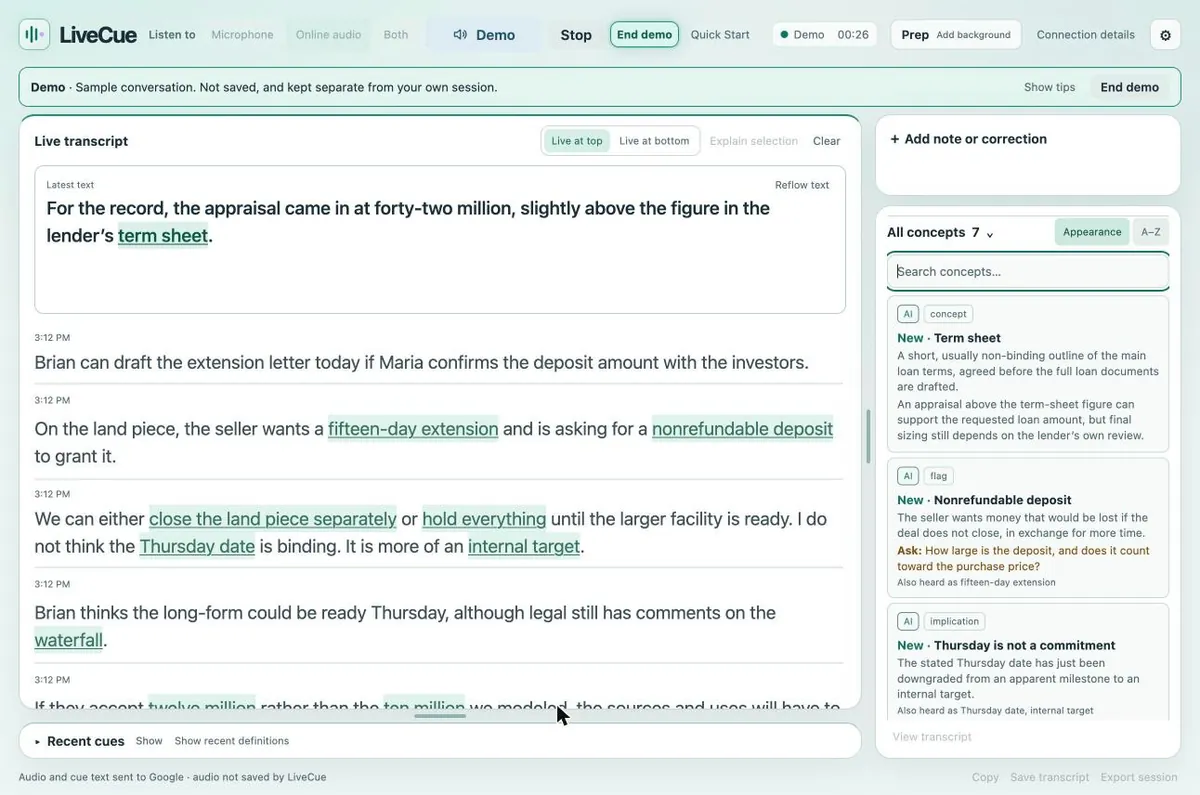Image resolution: width=1200 pixels, height=795 pixels.
Task: Open Connection details
Action: click(1085, 35)
